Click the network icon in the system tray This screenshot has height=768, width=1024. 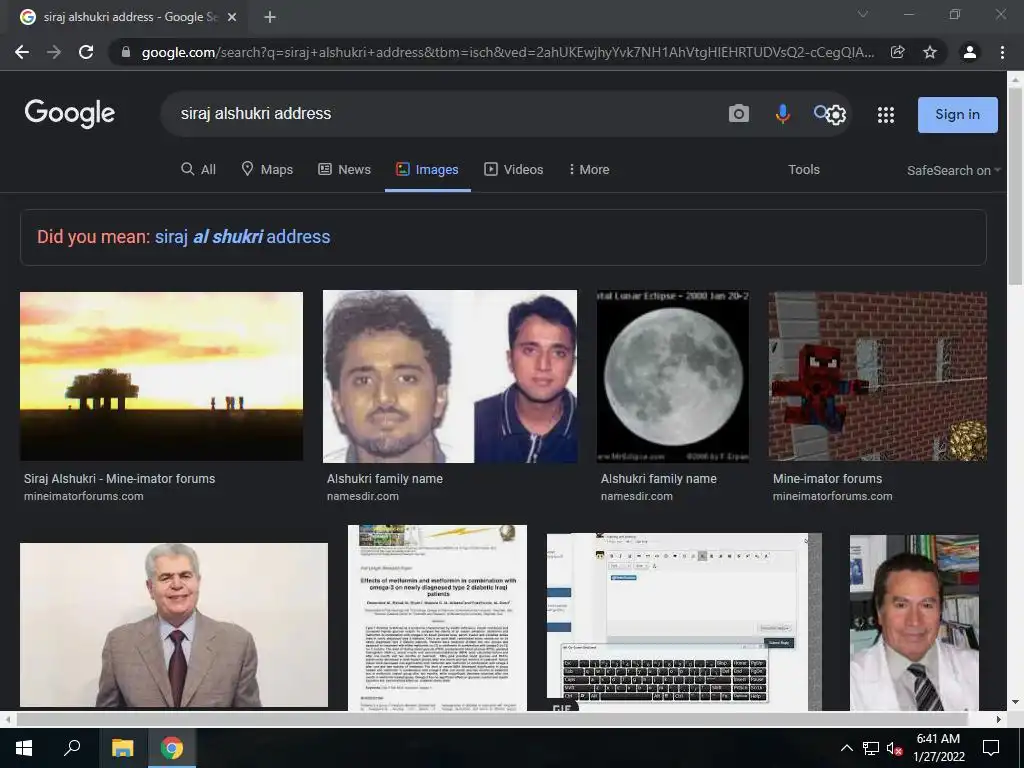click(x=871, y=748)
